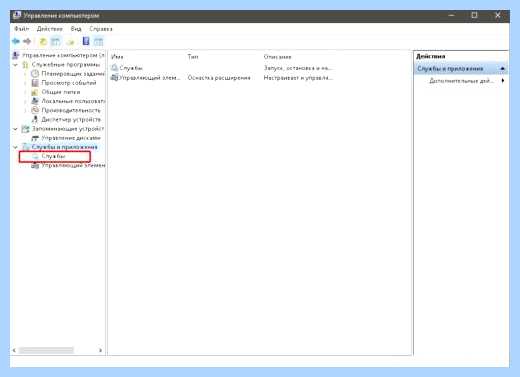Screen dimensions: 520x377
Task: Click the Export List toolbar icon
Action: [x=70, y=42]
